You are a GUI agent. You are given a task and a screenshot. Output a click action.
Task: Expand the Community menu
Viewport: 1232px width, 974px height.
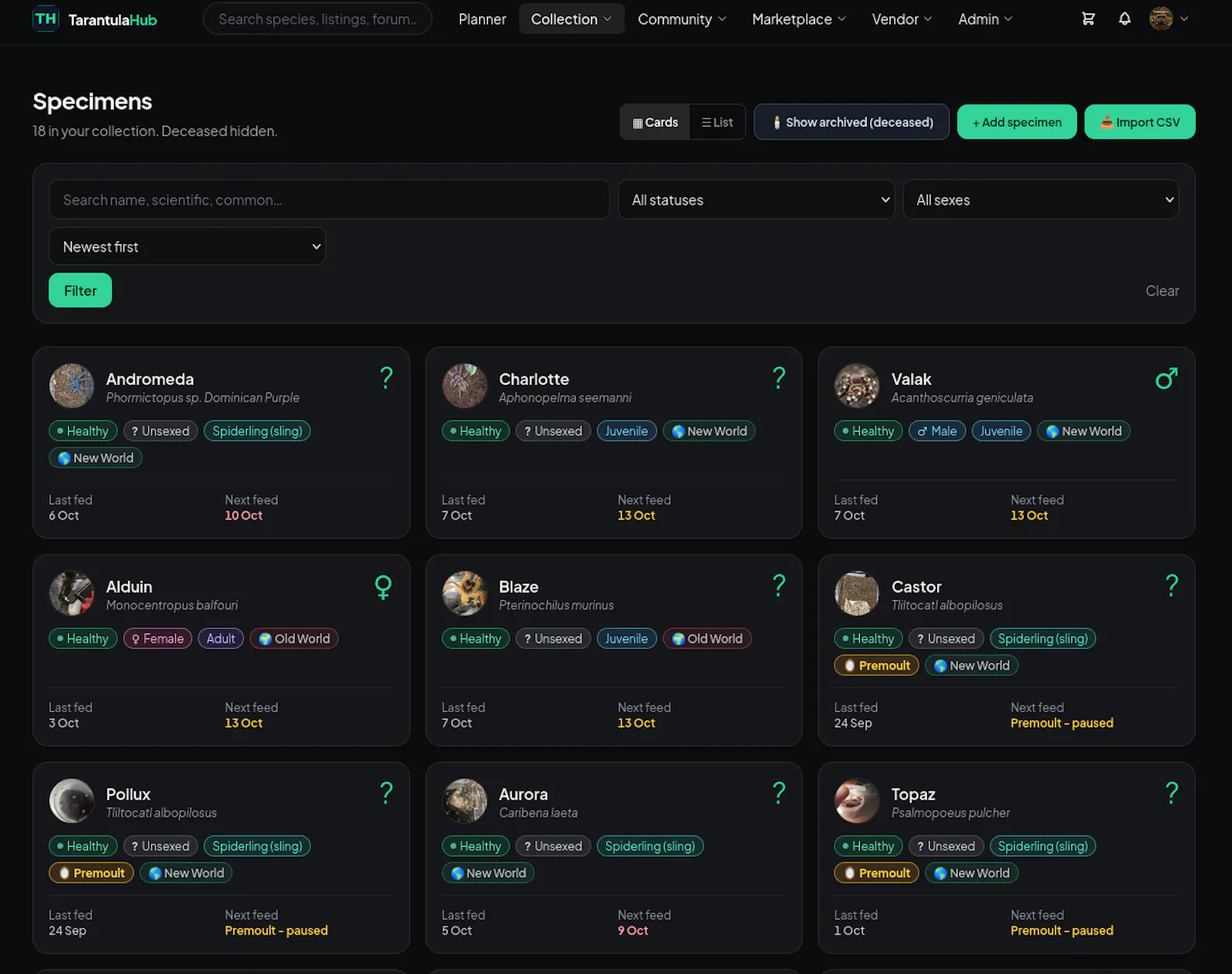(681, 19)
